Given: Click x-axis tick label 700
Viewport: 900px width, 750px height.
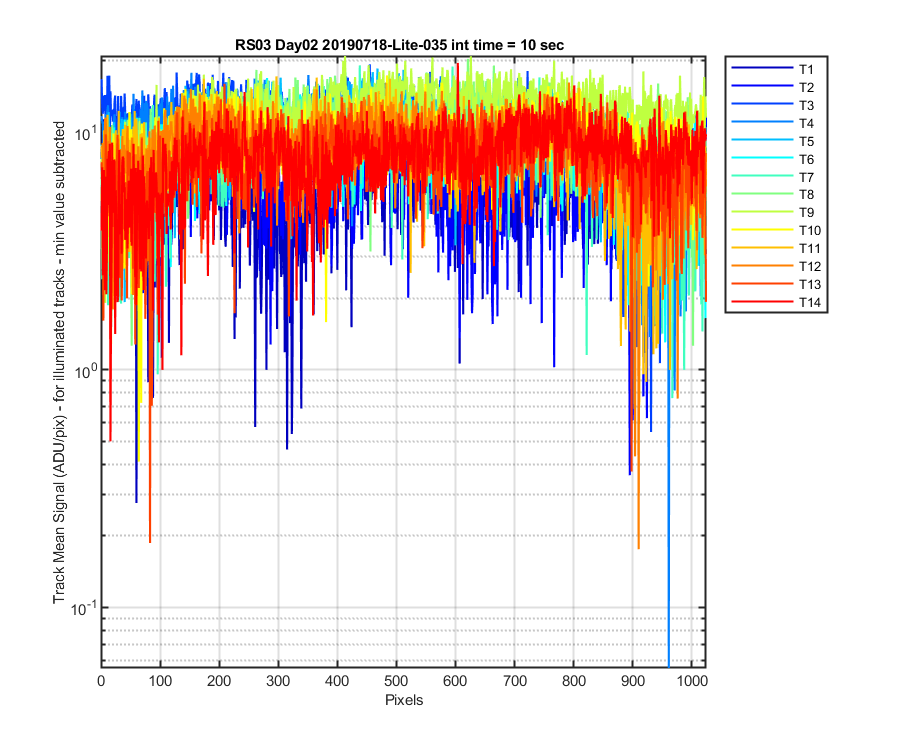Looking at the screenshot, I should pos(514,681).
